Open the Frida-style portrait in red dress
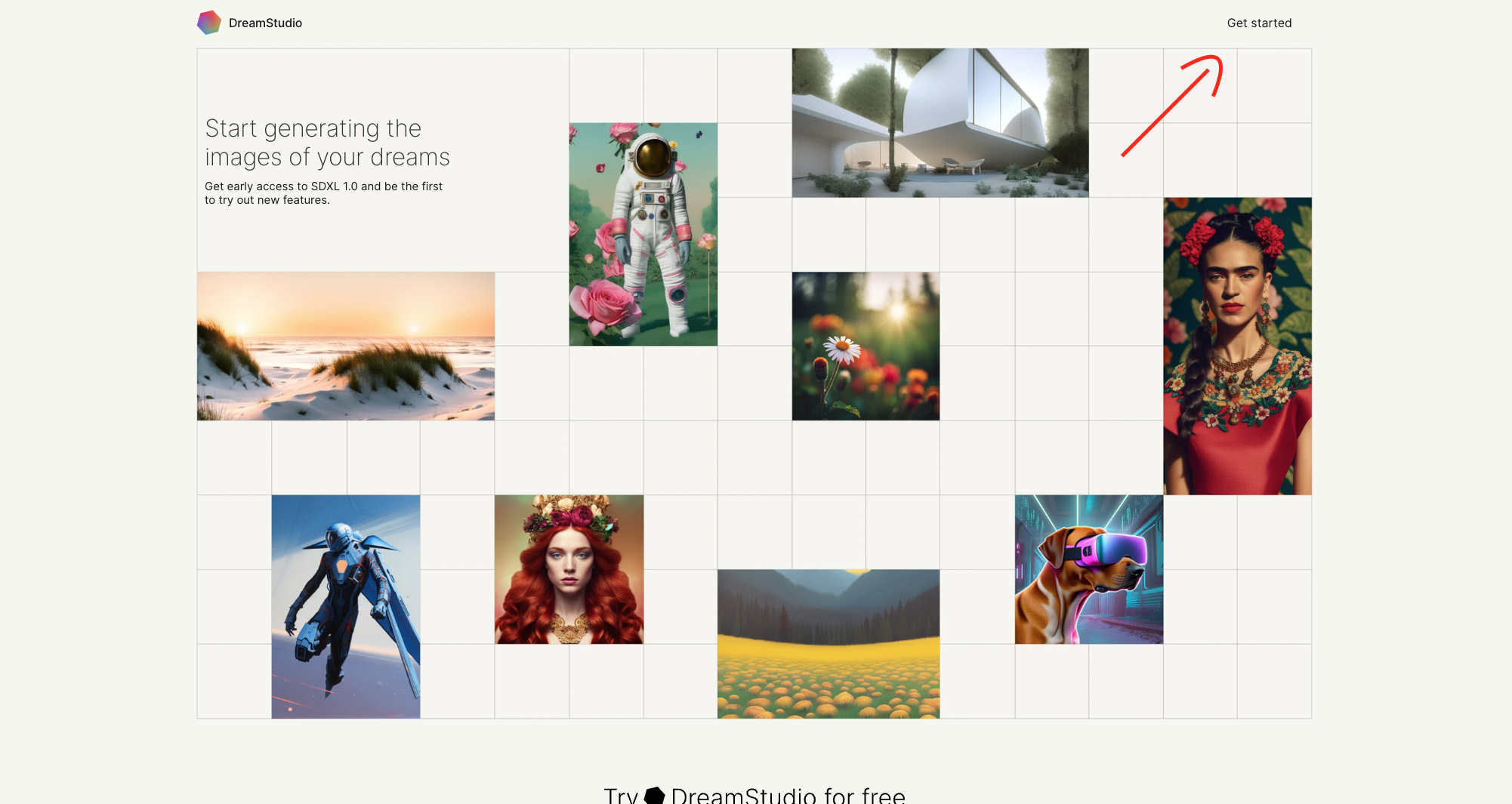The height and width of the screenshot is (804, 1512). 1238,347
